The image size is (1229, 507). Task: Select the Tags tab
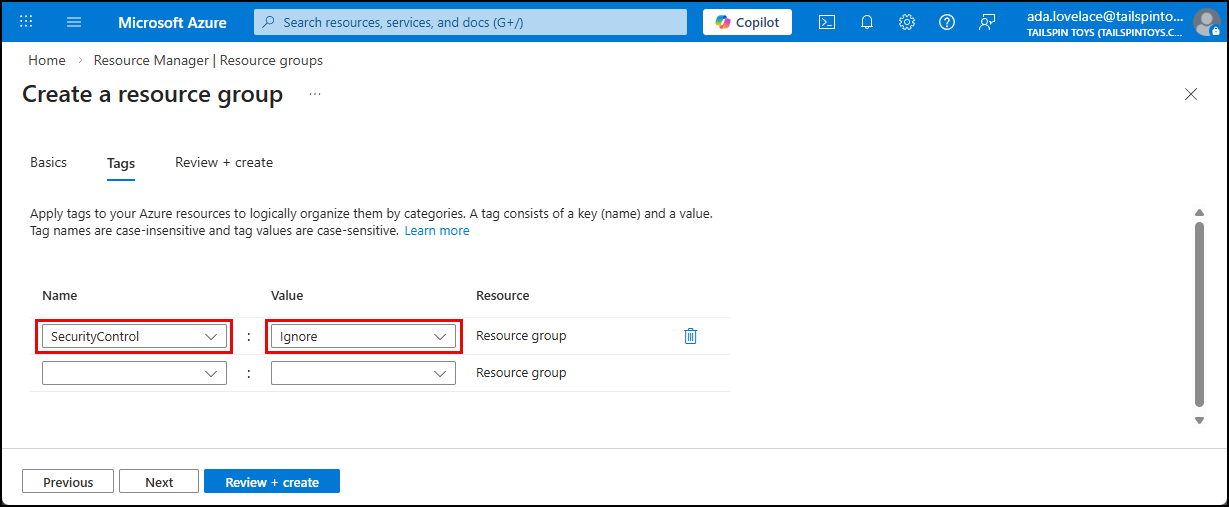121,163
